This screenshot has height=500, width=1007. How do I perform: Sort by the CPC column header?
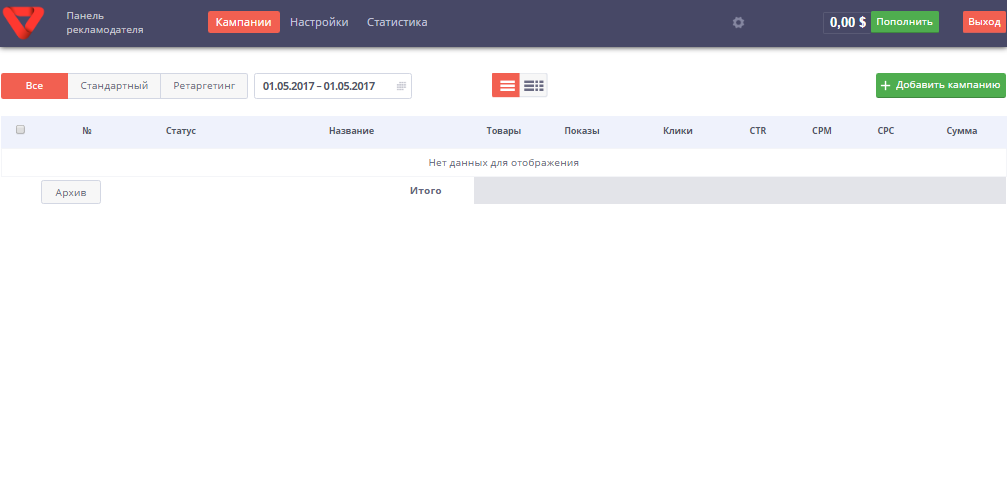[886, 131]
